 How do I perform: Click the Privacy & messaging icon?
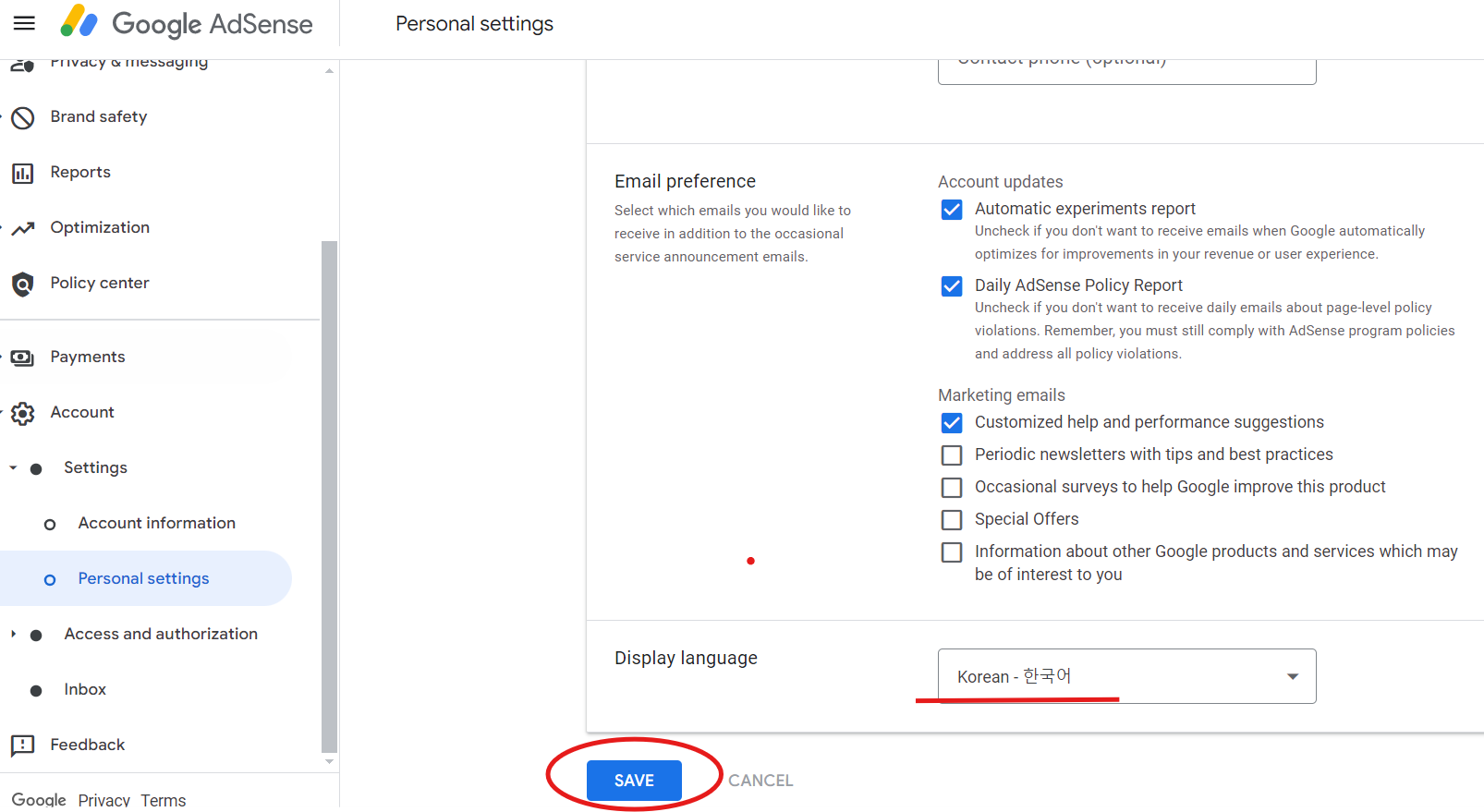click(23, 65)
